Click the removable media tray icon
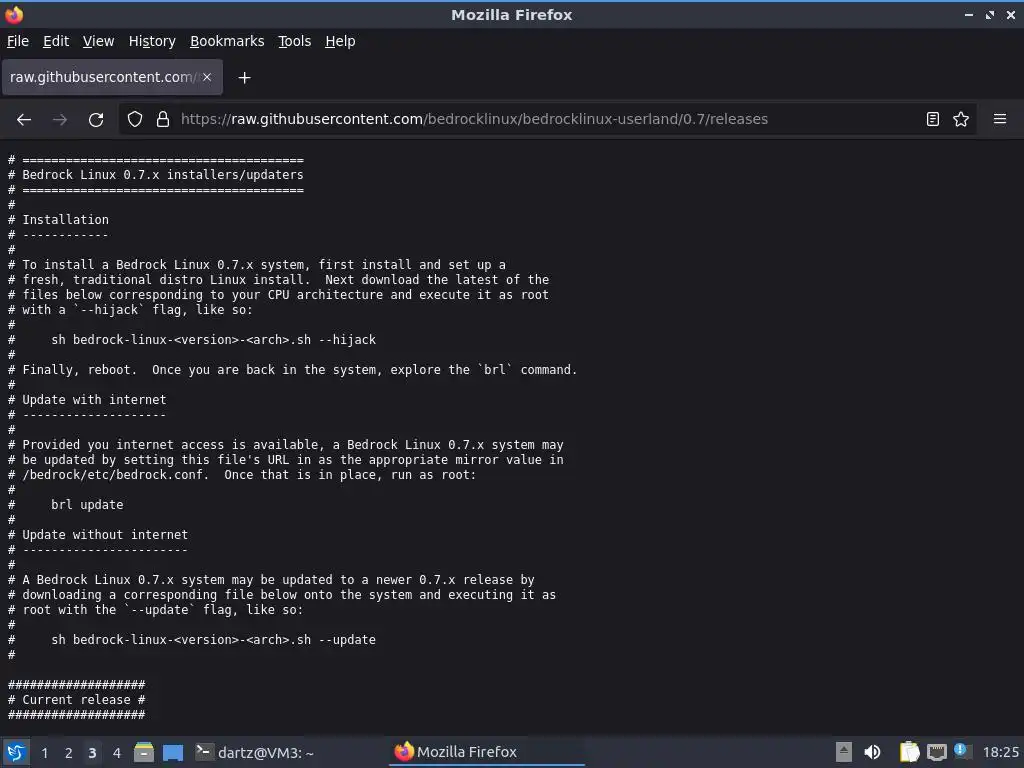The width and height of the screenshot is (1024, 768). coord(844,752)
